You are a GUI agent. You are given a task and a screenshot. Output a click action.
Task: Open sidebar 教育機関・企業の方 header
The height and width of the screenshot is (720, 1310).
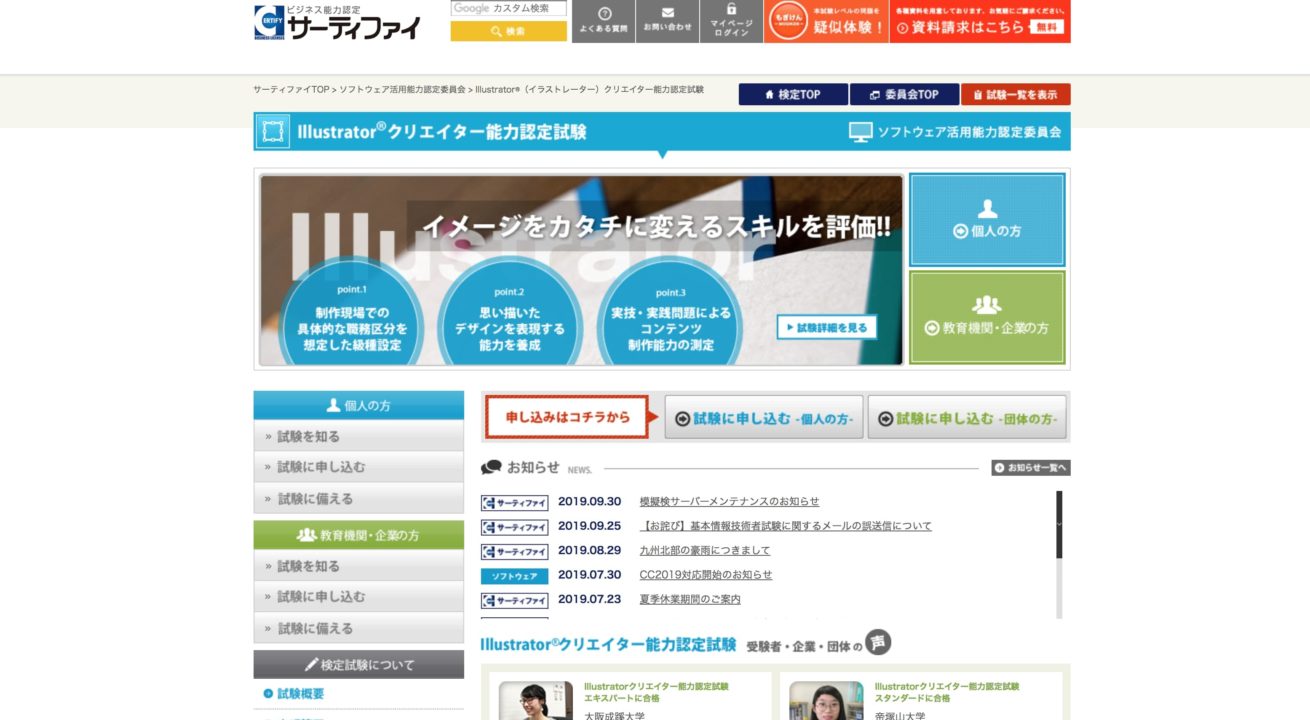coord(359,535)
